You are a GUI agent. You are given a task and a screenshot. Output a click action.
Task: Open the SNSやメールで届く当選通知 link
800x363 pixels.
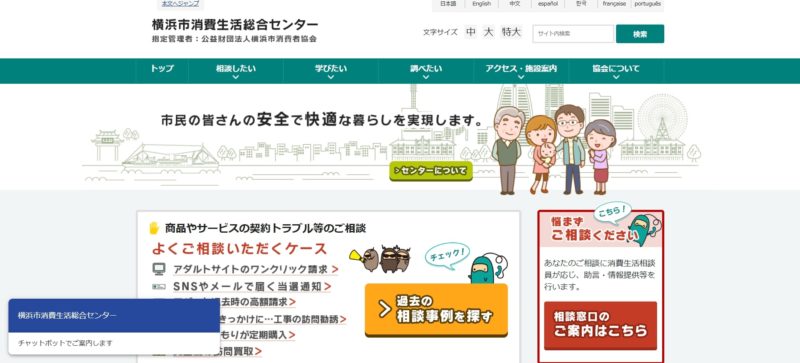pos(252,286)
